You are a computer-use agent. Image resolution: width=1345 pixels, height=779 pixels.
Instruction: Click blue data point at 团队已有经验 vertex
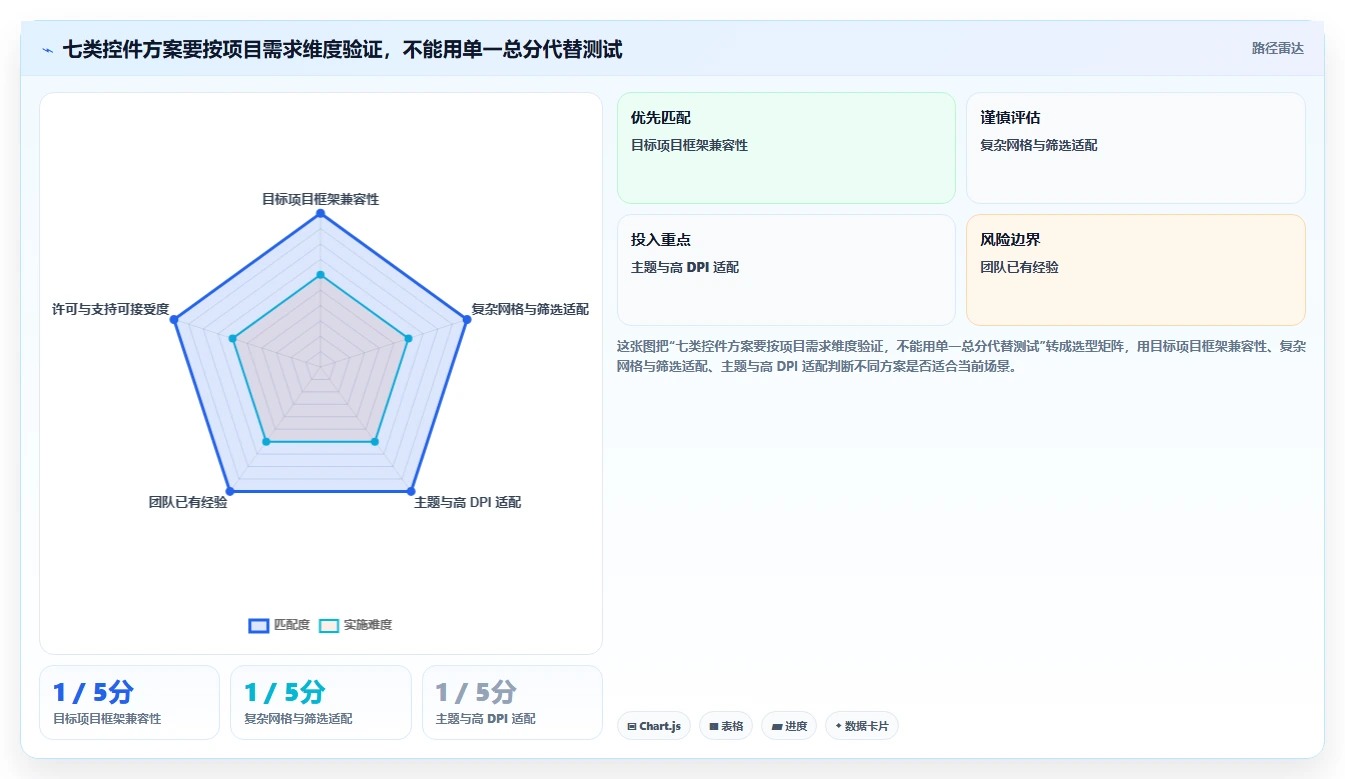tap(230, 491)
